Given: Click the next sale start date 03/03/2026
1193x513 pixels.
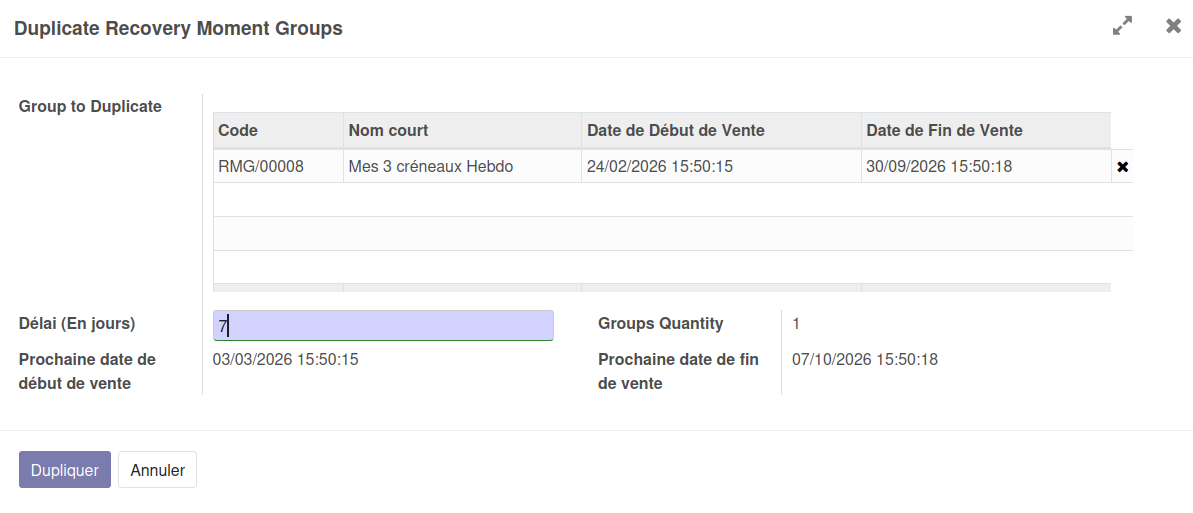Looking at the screenshot, I should pyautogui.click(x=286, y=359).
